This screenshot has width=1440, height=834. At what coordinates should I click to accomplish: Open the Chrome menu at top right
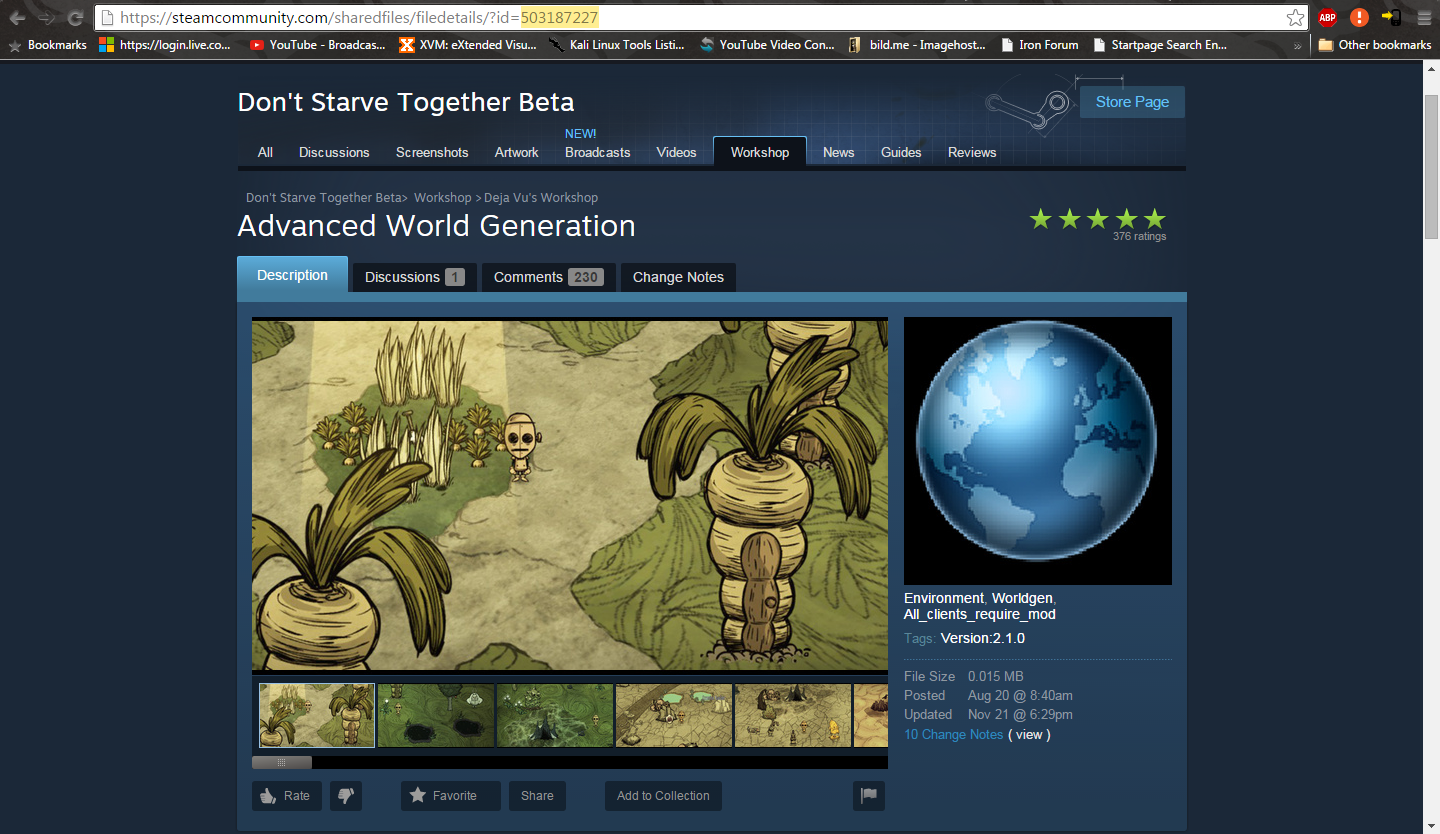pos(1424,17)
